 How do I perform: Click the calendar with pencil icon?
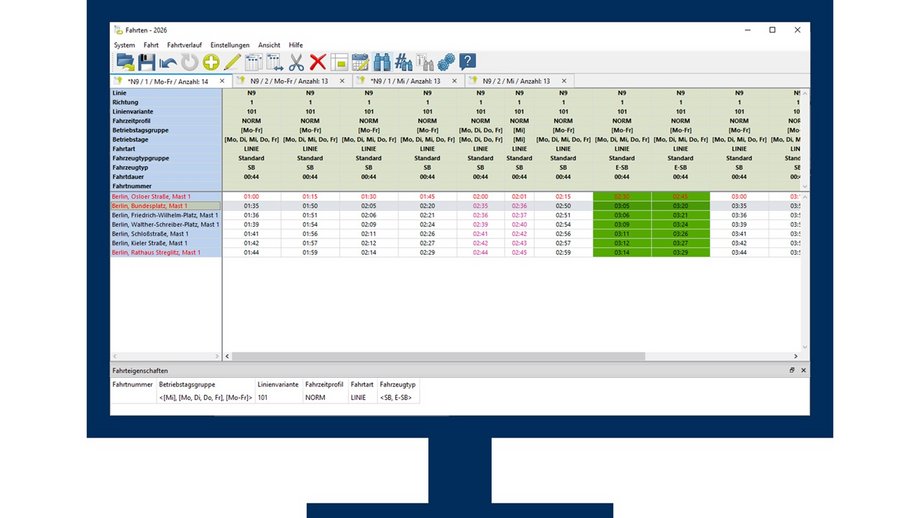361,62
